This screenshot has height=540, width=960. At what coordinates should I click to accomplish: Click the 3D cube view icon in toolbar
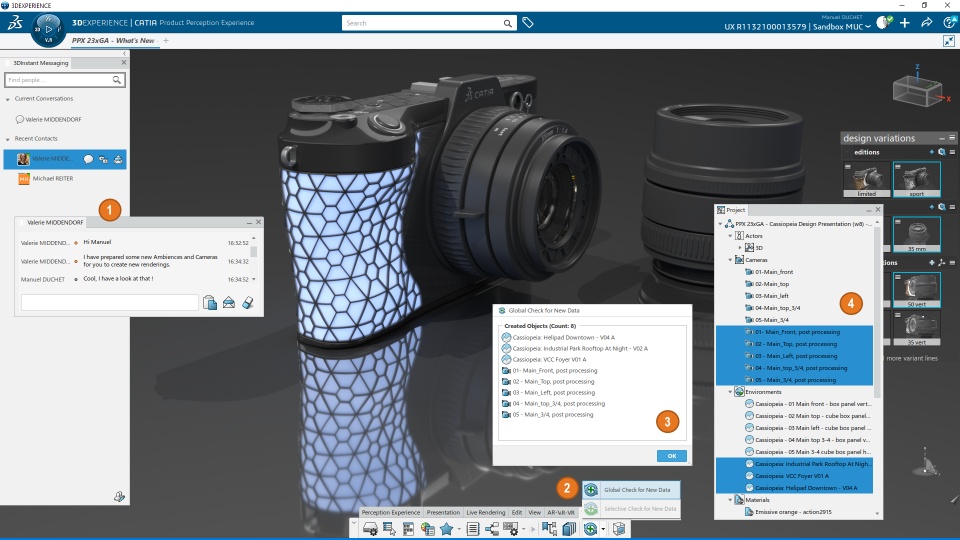[x=619, y=529]
